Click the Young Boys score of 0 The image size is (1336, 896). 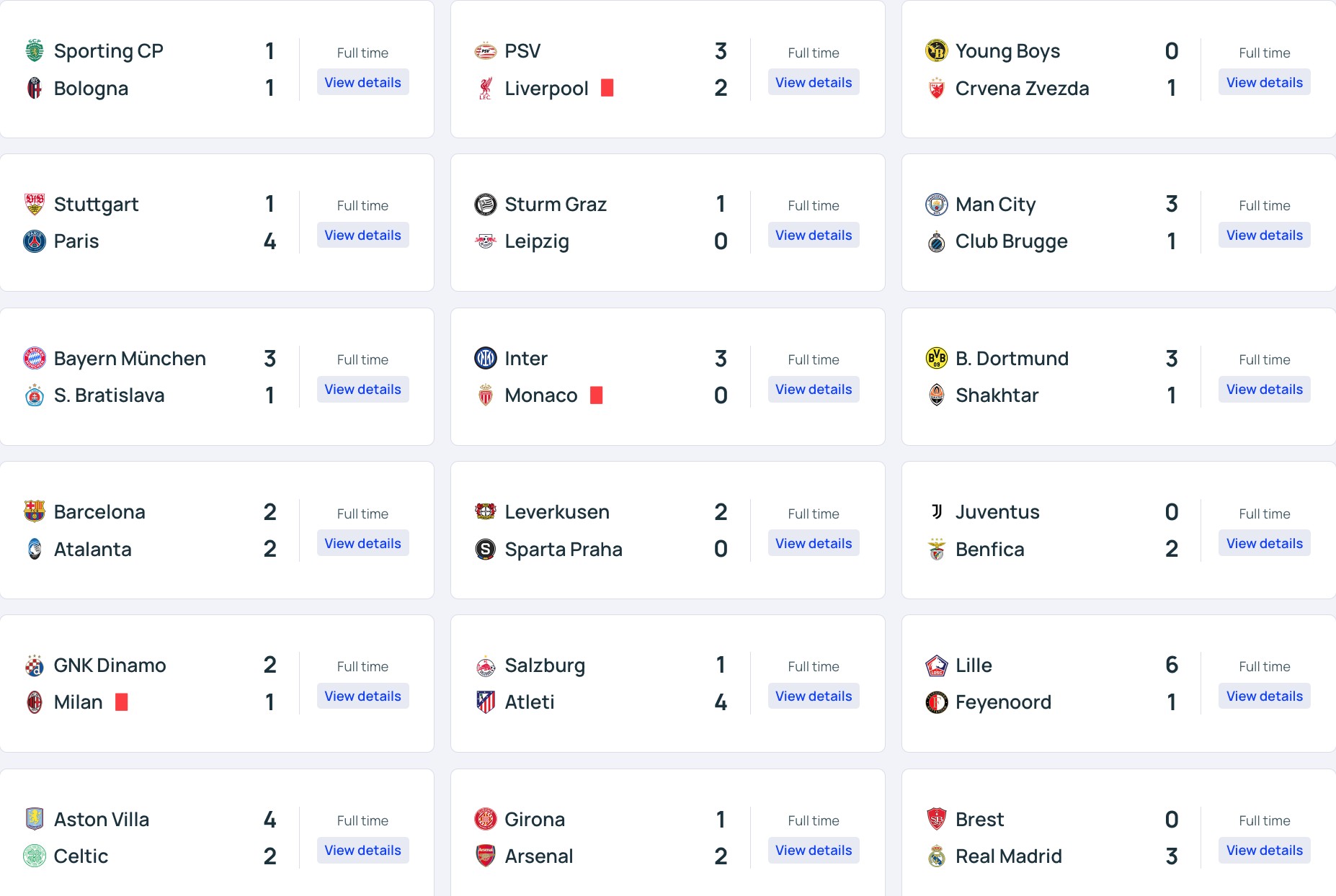[x=1172, y=51]
